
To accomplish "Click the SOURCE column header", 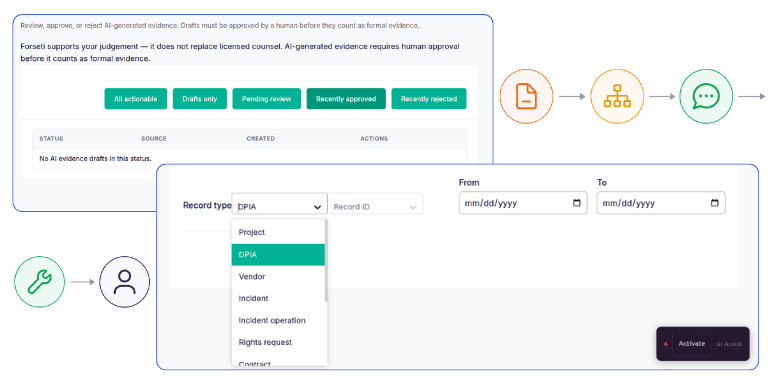I will point(154,139).
